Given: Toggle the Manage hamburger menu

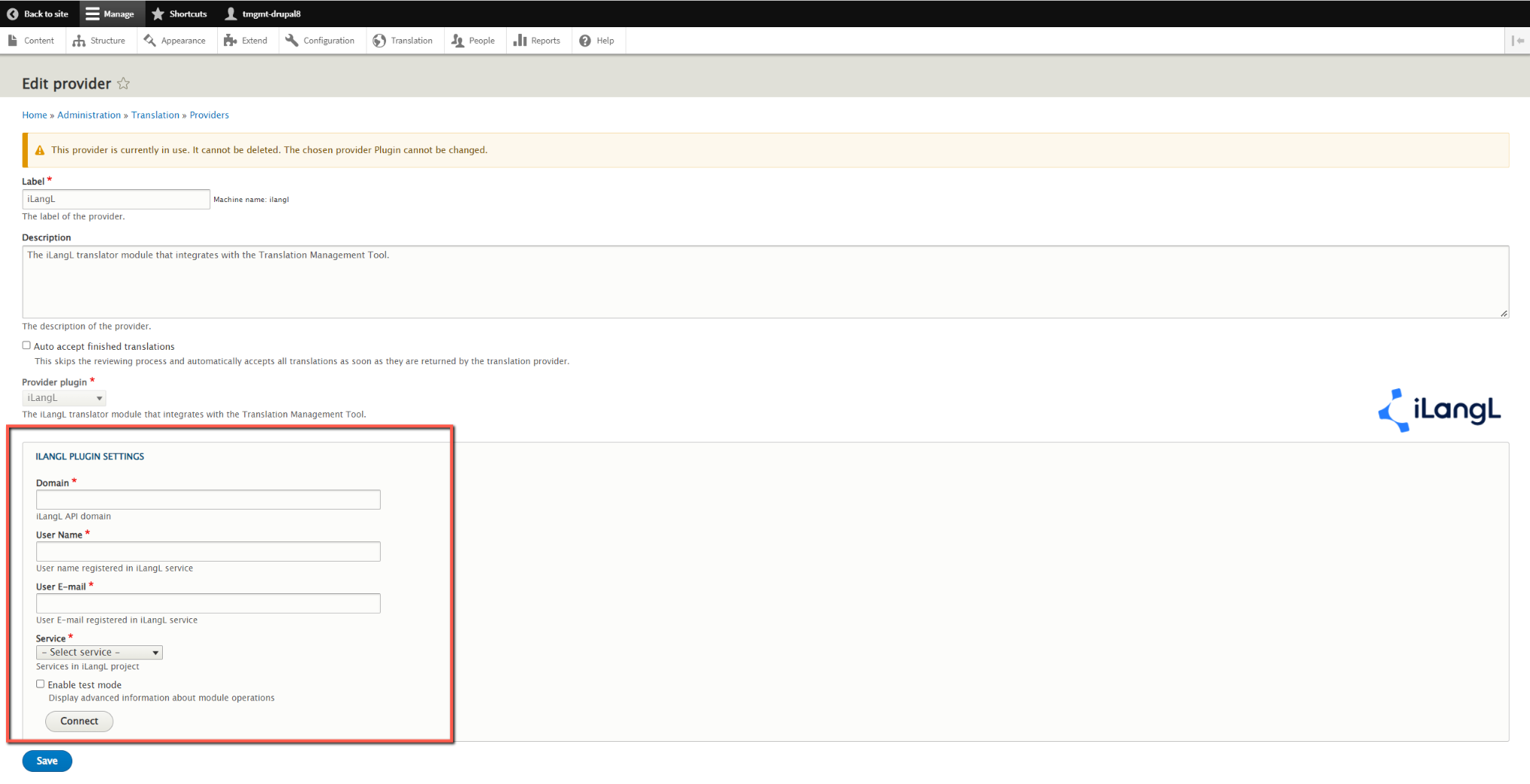Looking at the screenshot, I should click(110, 14).
